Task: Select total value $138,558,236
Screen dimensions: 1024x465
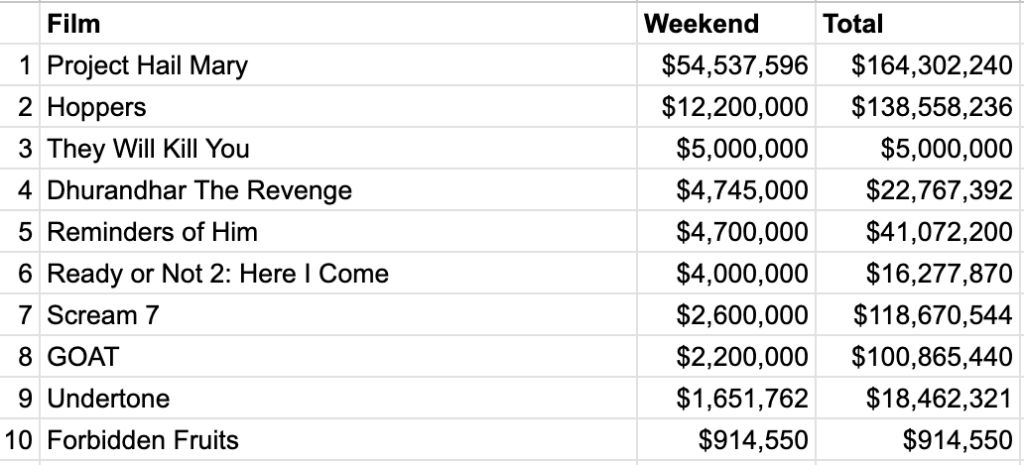Action: click(920, 106)
